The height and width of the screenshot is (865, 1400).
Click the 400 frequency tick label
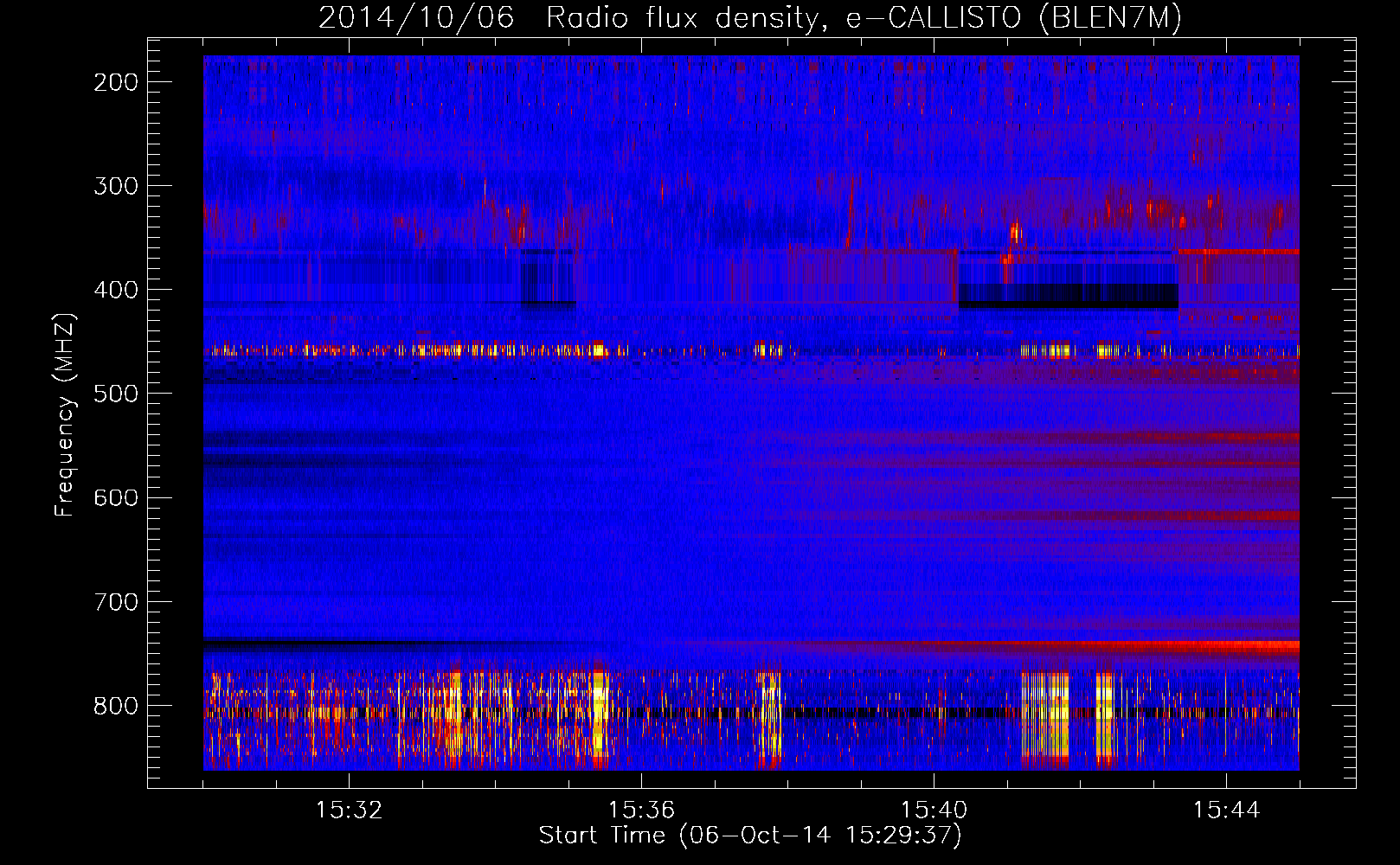click(116, 290)
